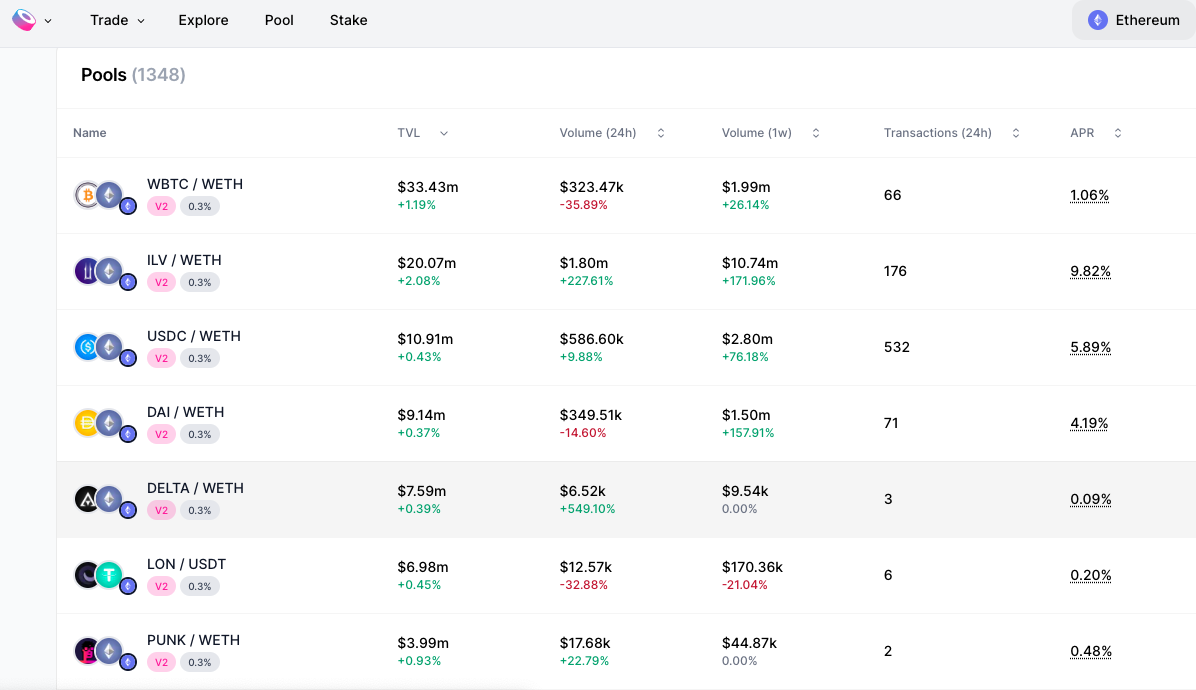Sort pools by the TVL column arrow
Screen dimensions: 1196x690
pyautogui.click(x=444, y=133)
